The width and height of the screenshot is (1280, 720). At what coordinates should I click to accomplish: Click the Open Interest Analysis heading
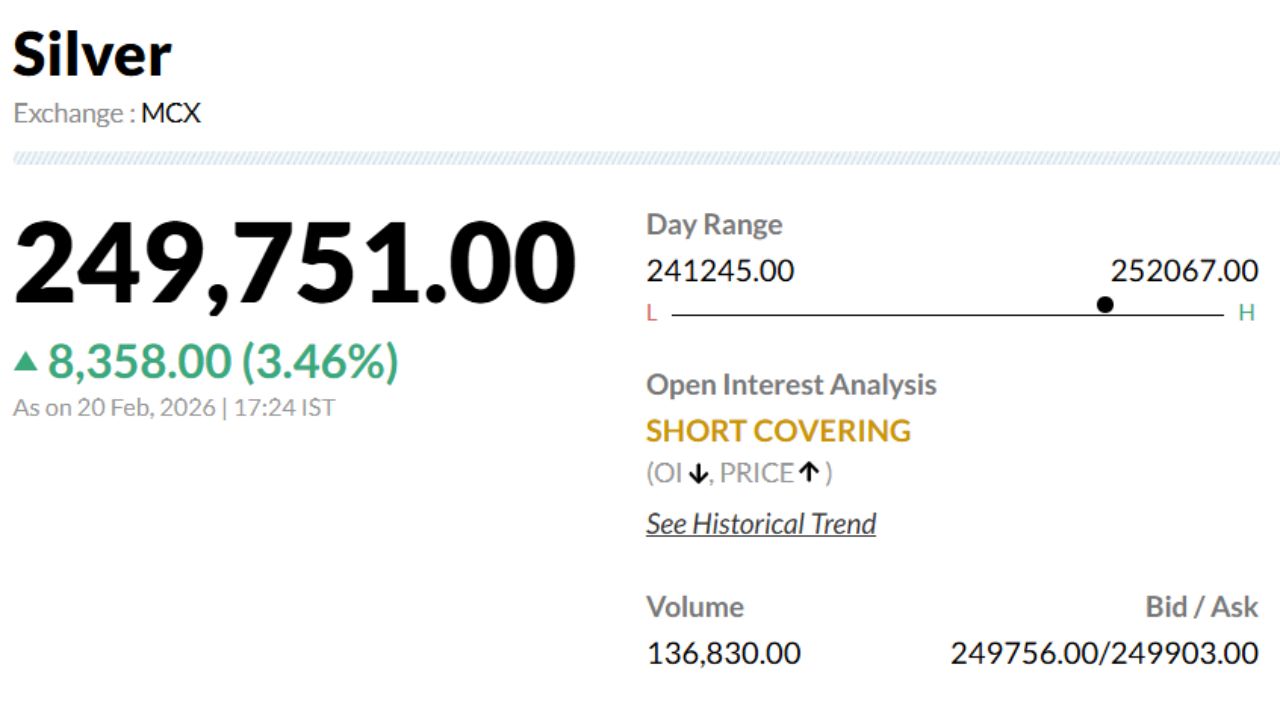791,385
